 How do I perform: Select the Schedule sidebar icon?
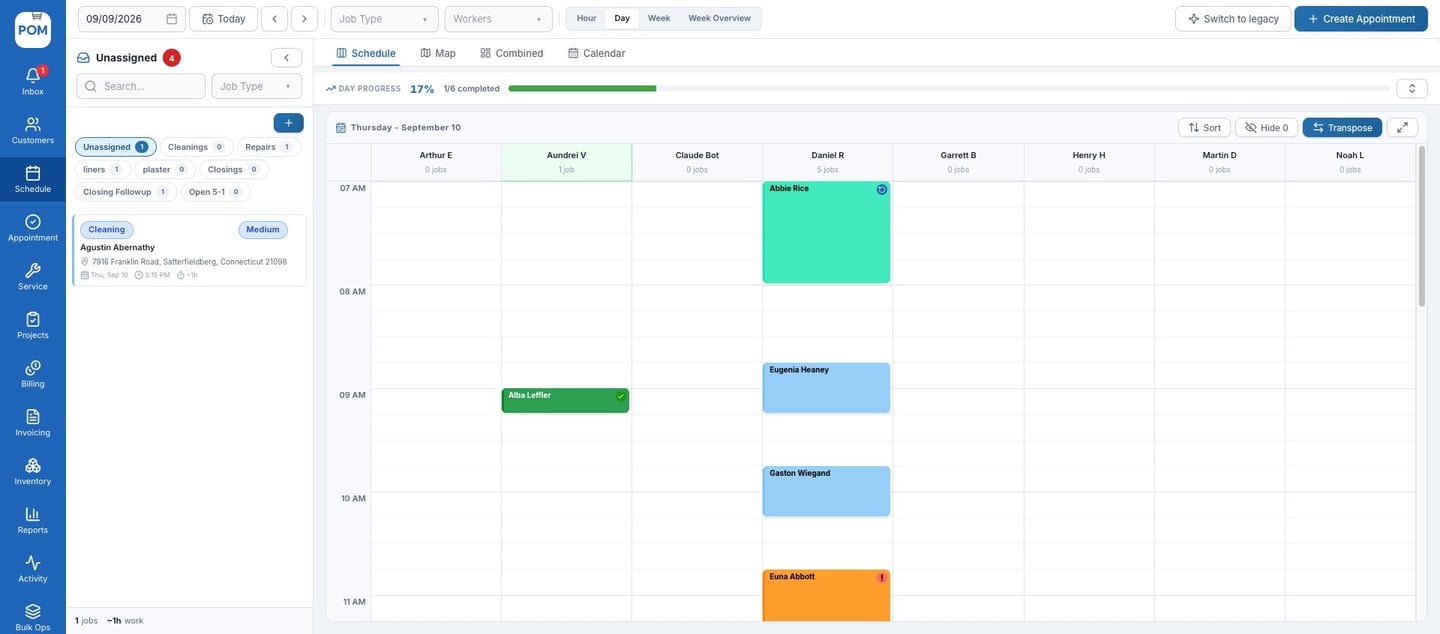pos(33,179)
